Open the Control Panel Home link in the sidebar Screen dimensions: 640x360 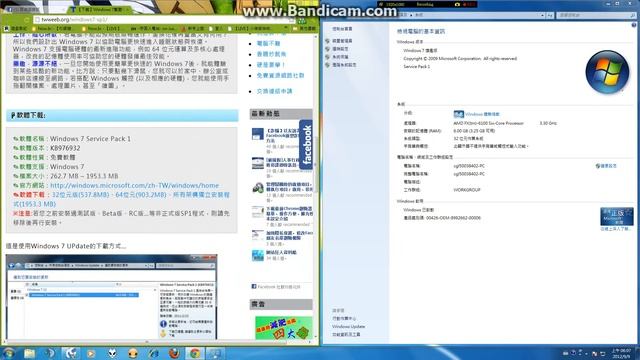342,29
